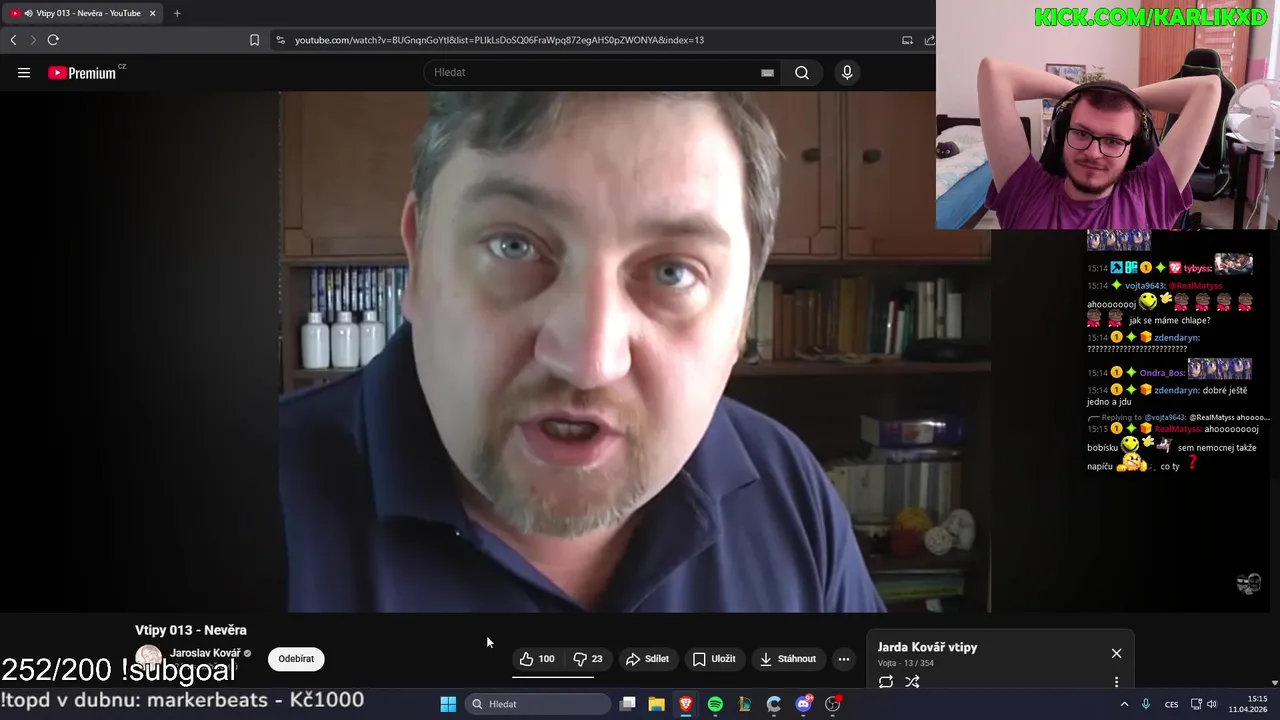Go forward with browser forward arrow
The image size is (1280, 720).
pos(33,40)
